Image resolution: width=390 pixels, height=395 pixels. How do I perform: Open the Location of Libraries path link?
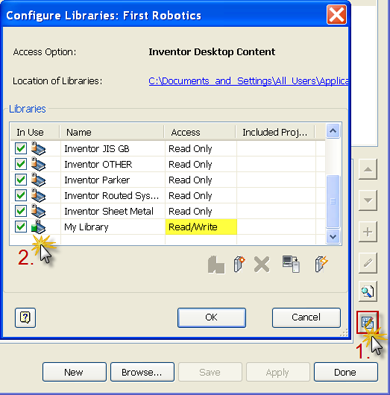(x=248, y=81)
